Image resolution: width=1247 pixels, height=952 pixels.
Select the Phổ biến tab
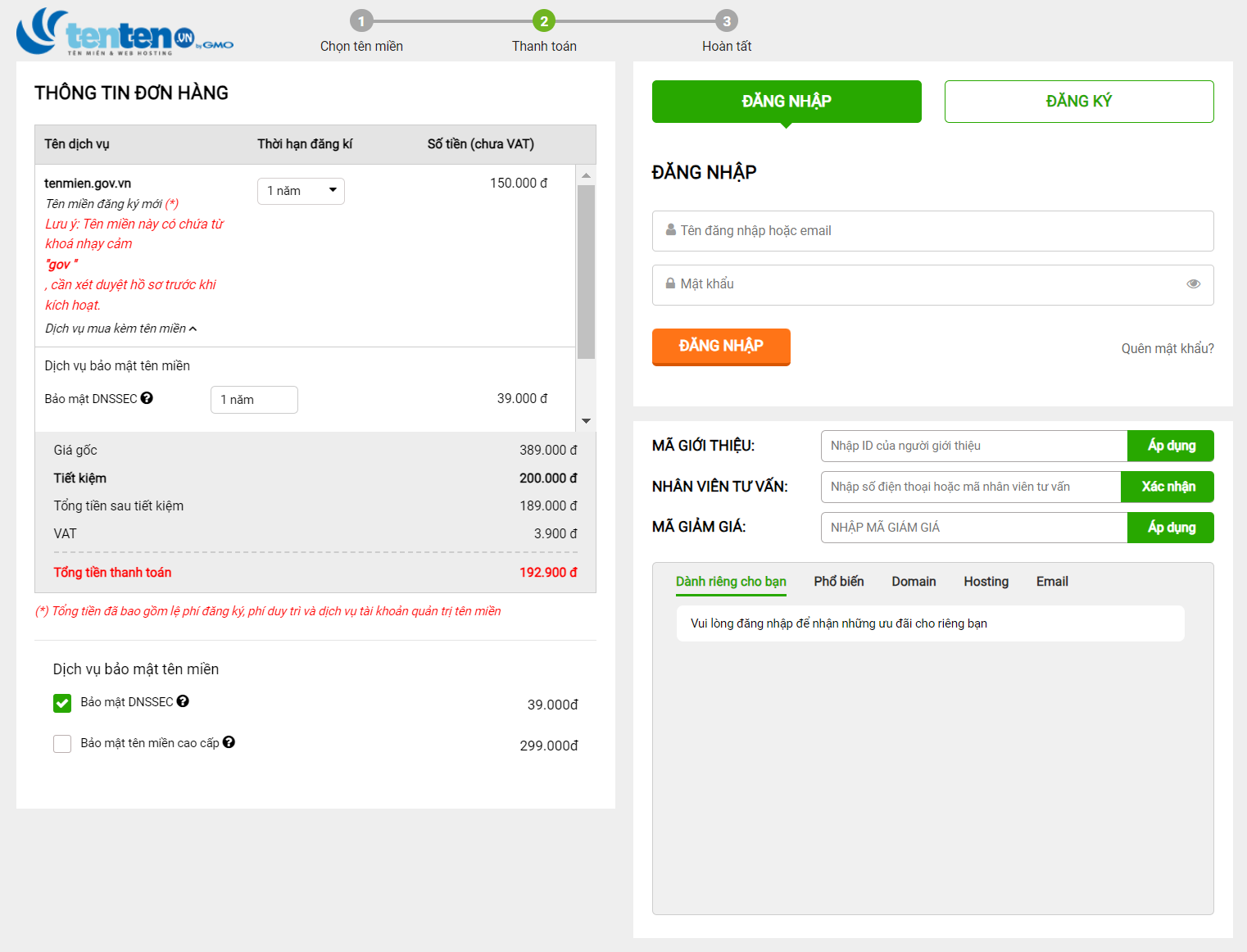pos(839,582)
